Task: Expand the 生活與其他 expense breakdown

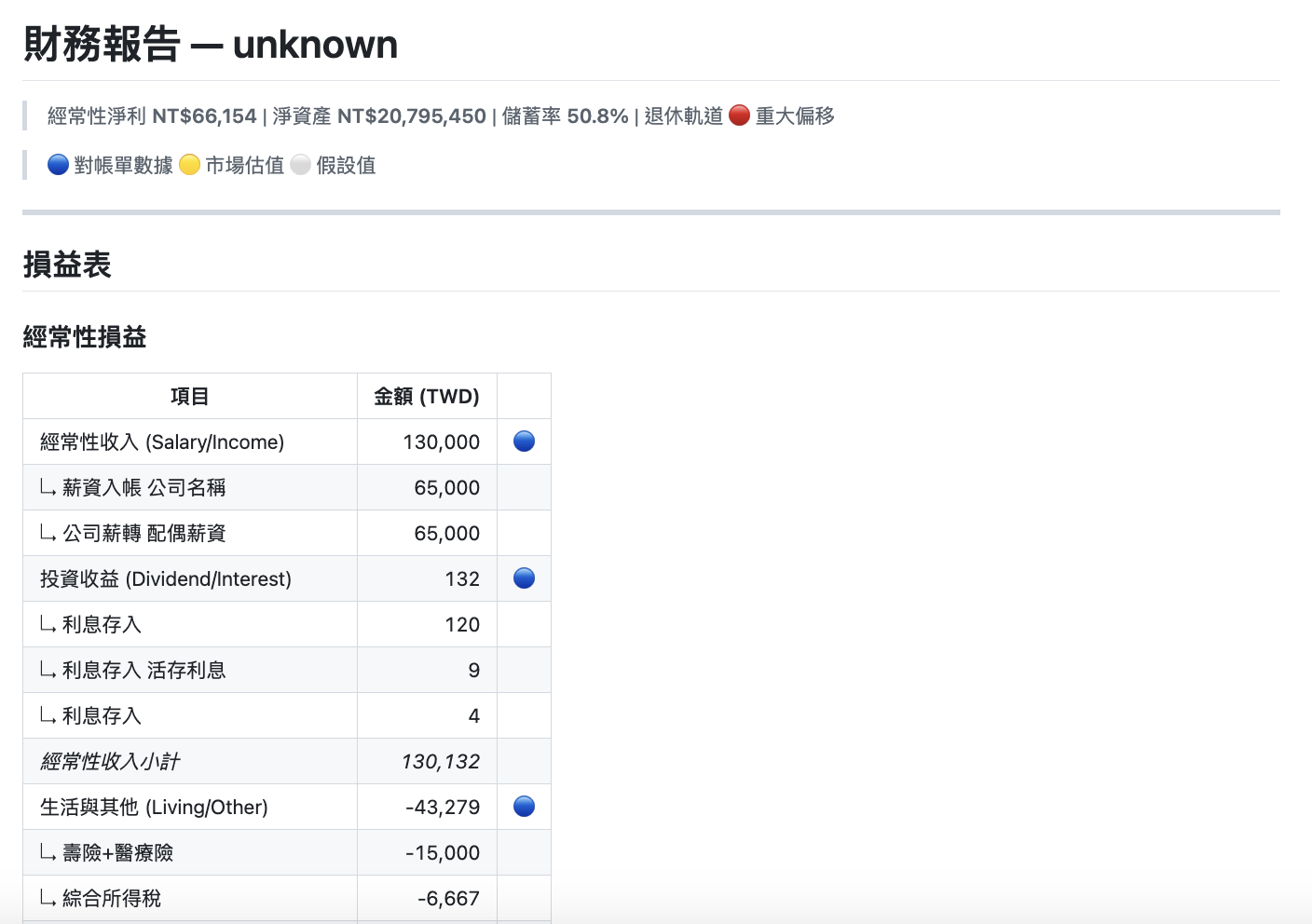Action: point(153,807)
